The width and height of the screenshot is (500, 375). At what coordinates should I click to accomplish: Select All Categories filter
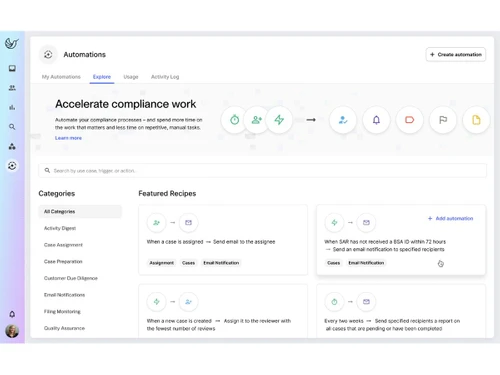(x=80, y=211)
